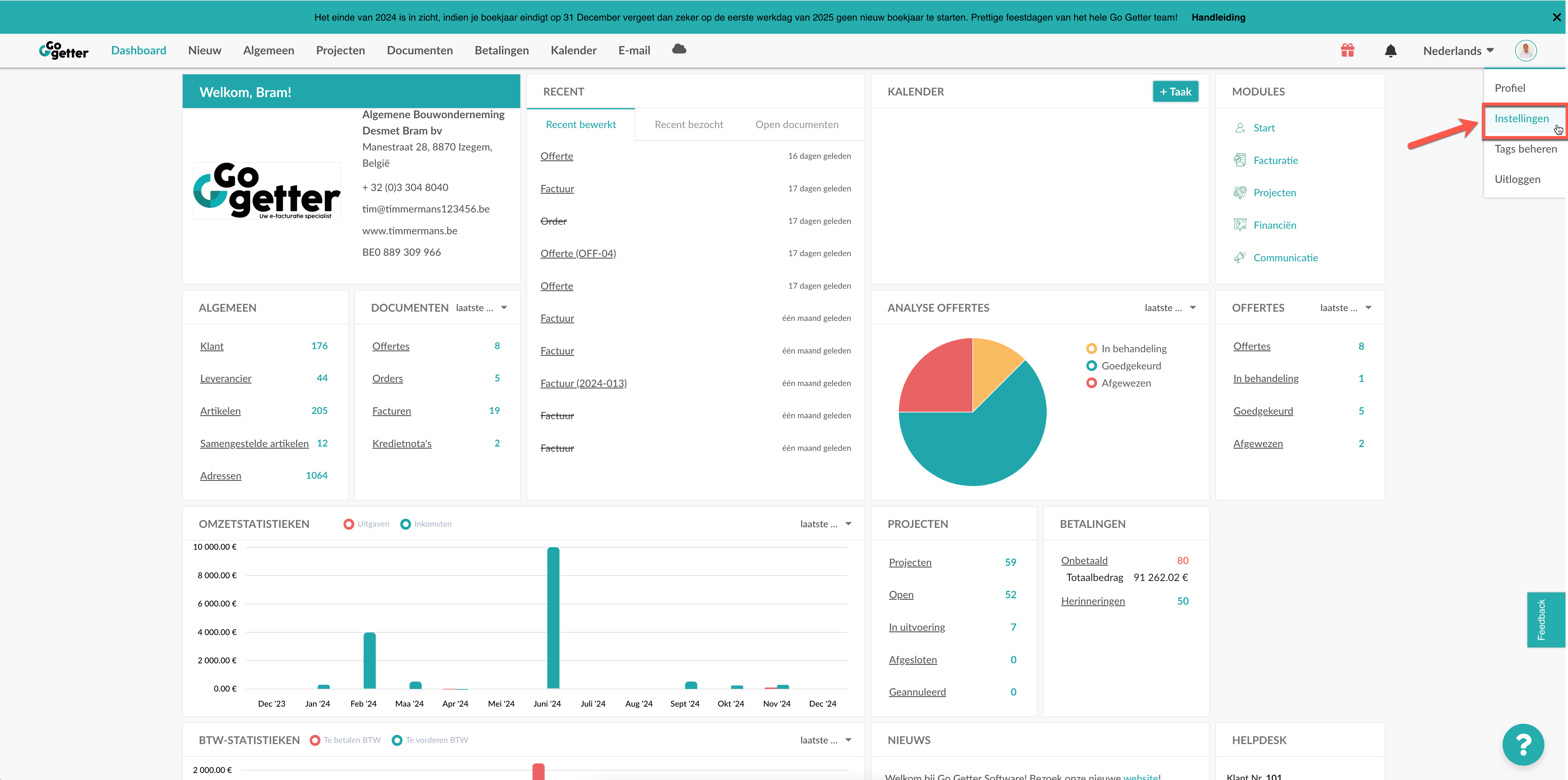
Task: Open recent Factuur (2024-013) document
Action: click(584, 383)
